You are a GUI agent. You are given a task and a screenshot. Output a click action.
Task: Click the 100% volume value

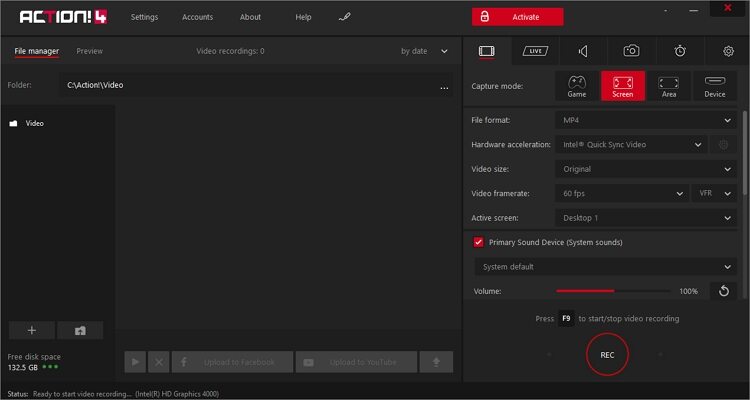click(688, 291)
